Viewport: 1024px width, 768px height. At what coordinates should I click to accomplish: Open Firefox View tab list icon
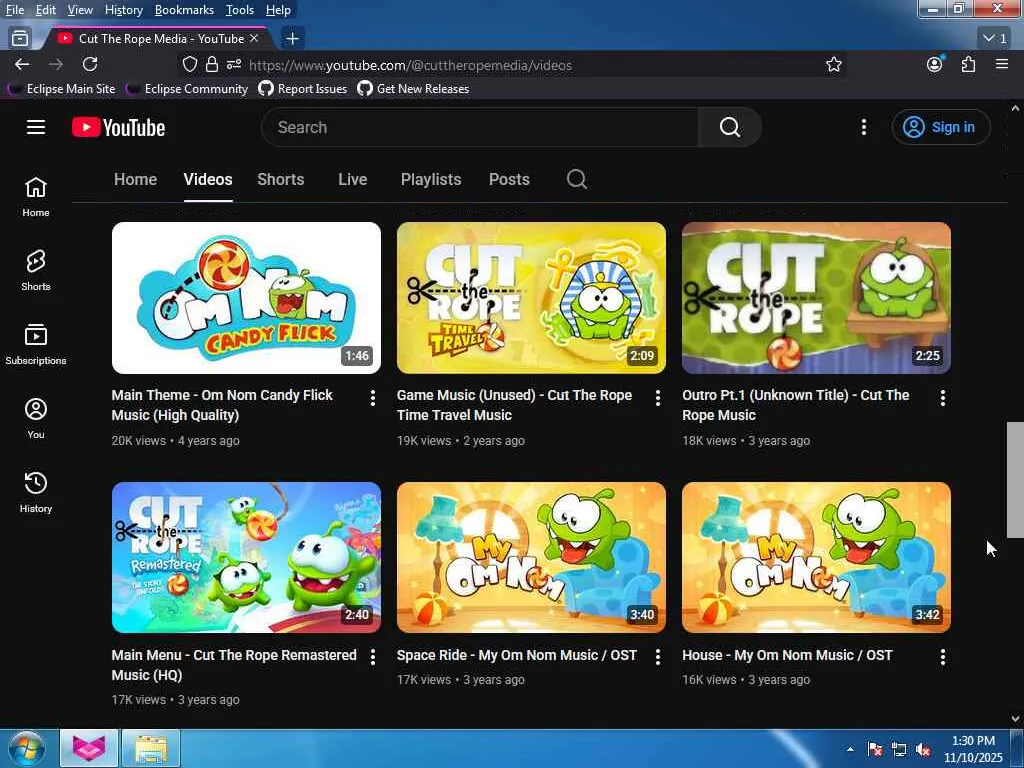tap(20, 39)
